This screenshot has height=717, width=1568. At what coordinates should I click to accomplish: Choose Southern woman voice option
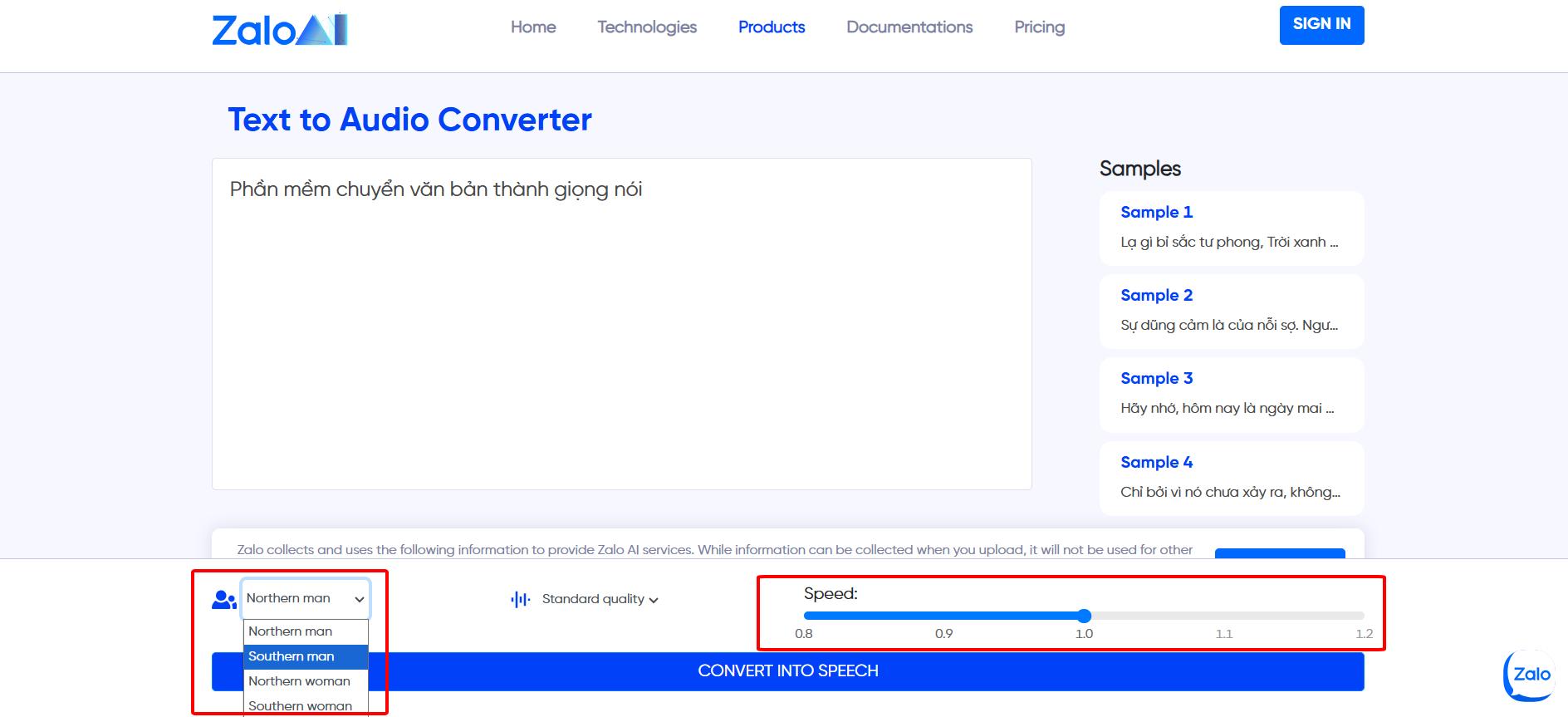pyautogui.click(x=306, y=705)
